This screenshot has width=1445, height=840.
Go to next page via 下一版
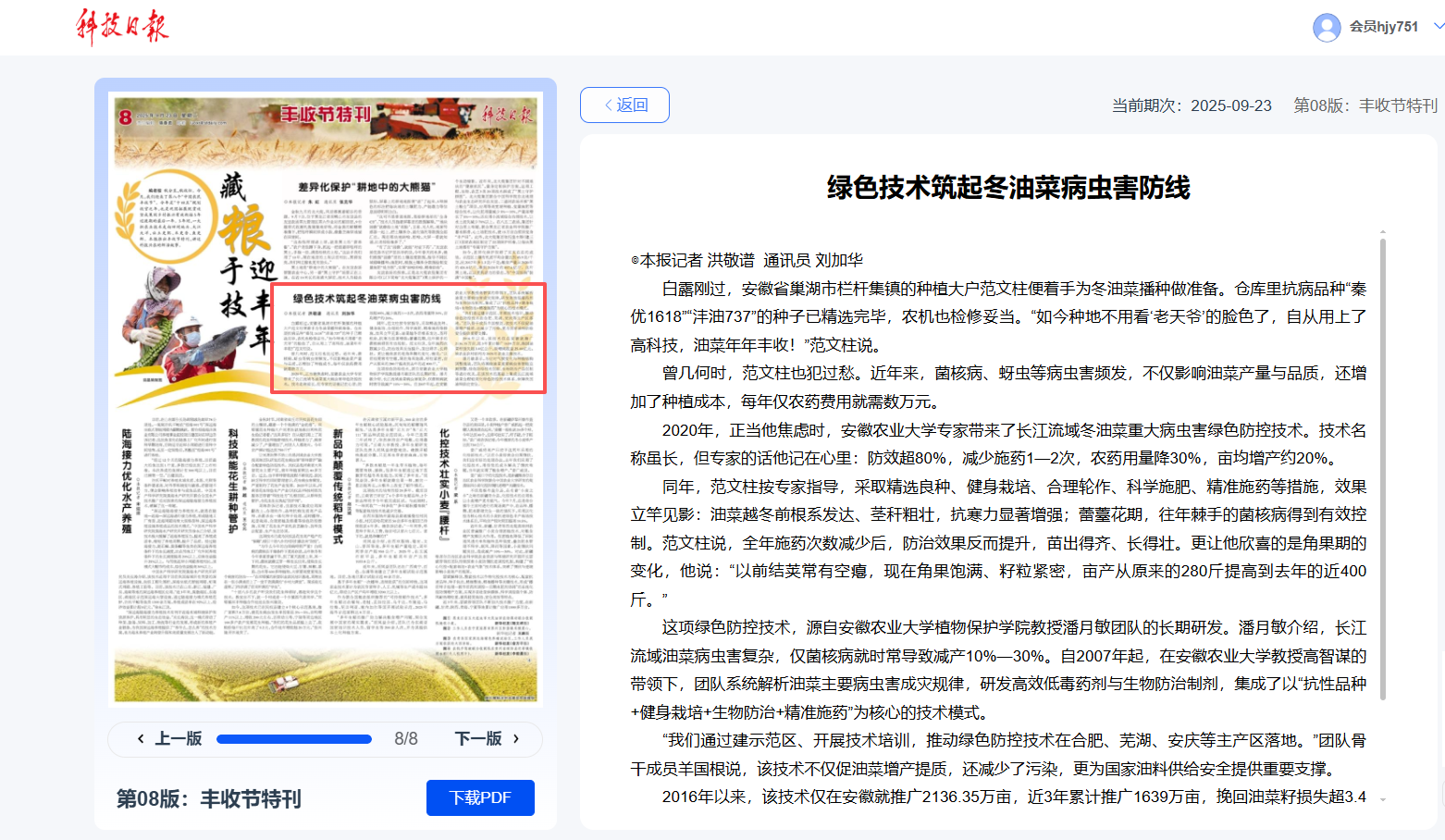tap(487, 738)
